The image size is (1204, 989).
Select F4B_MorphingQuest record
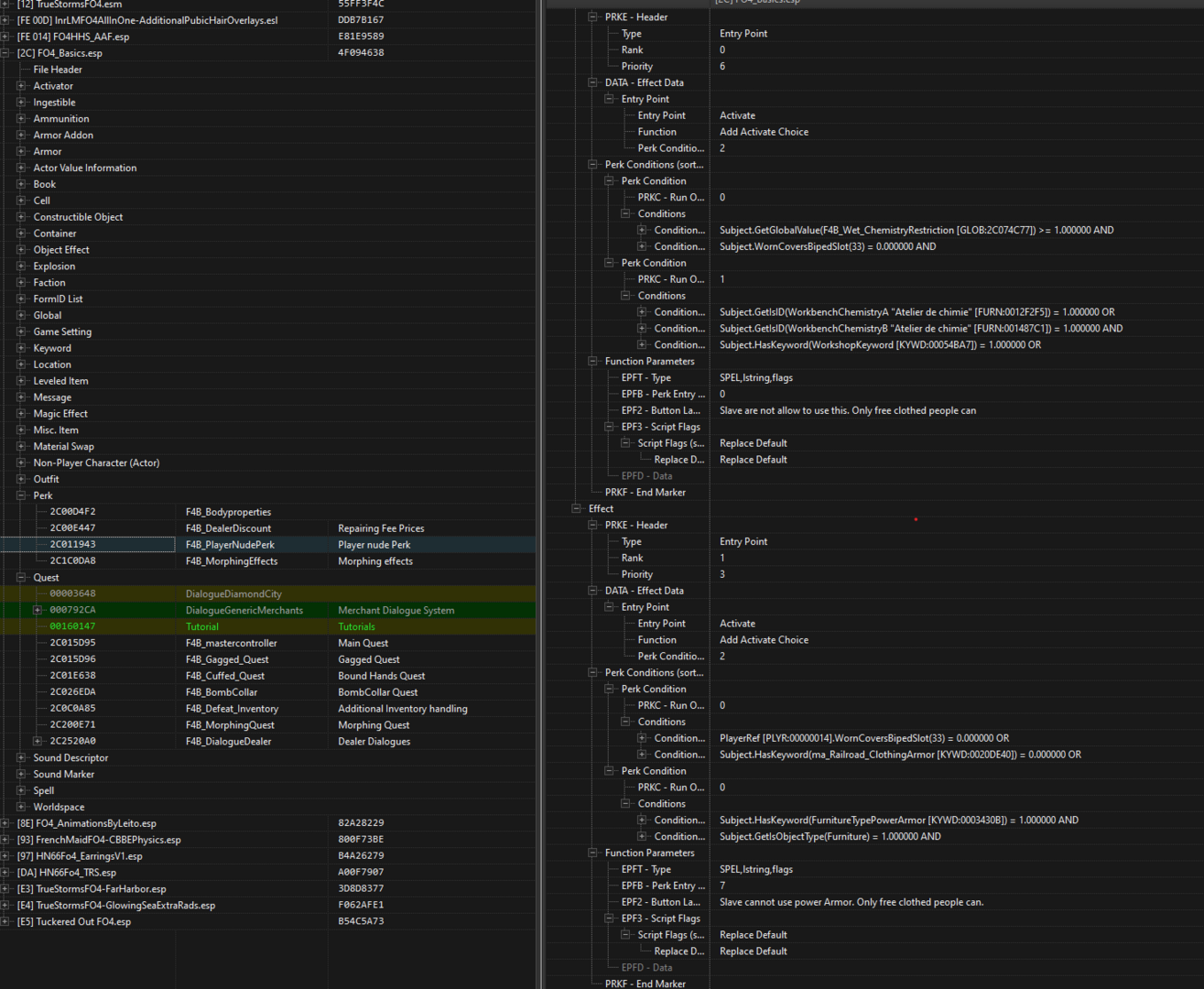267,725
